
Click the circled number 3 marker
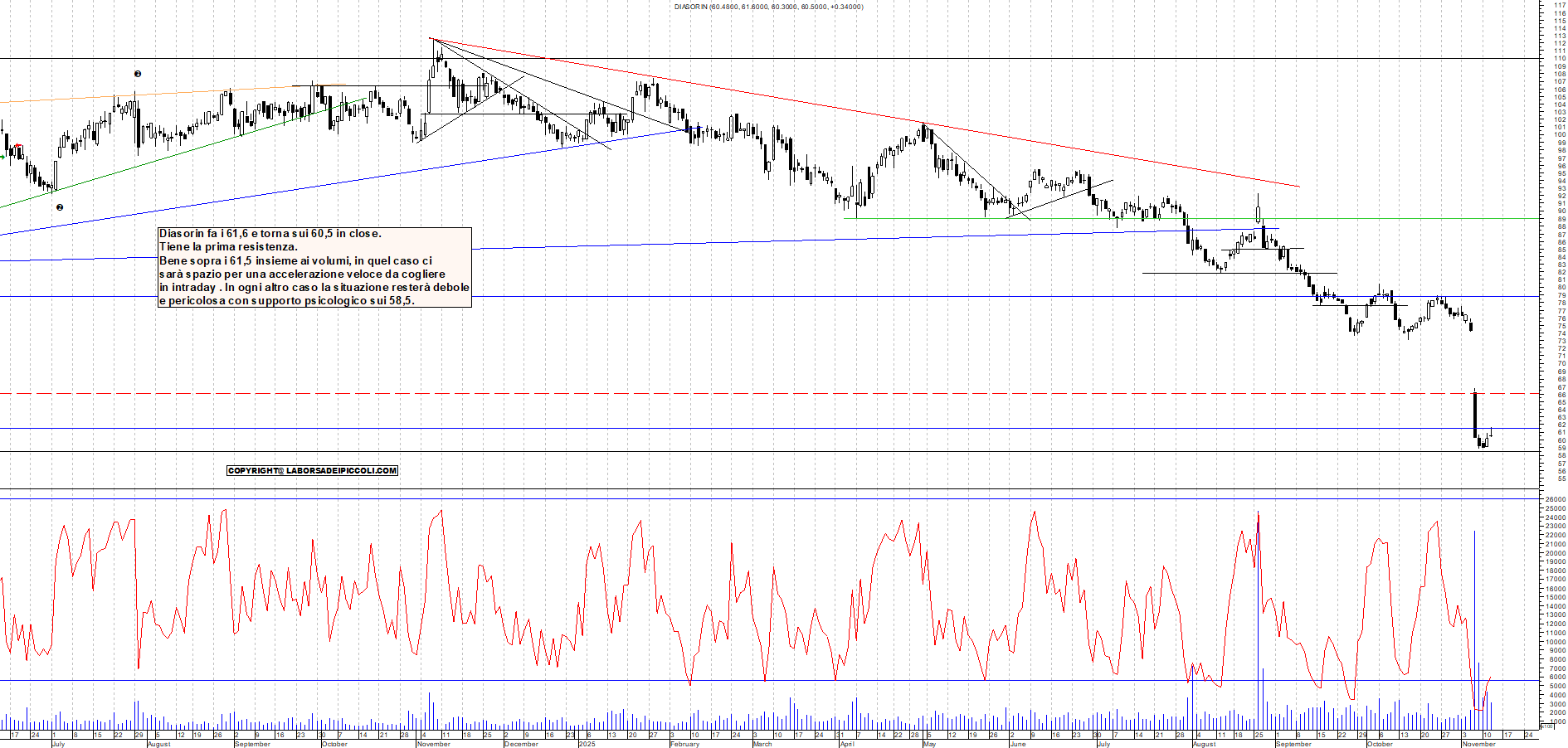138,74
